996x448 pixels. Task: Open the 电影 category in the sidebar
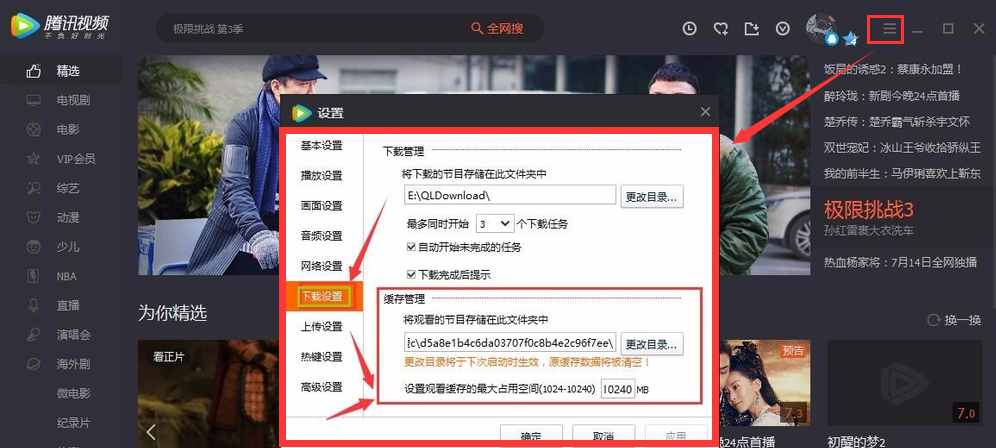[67, 130]
